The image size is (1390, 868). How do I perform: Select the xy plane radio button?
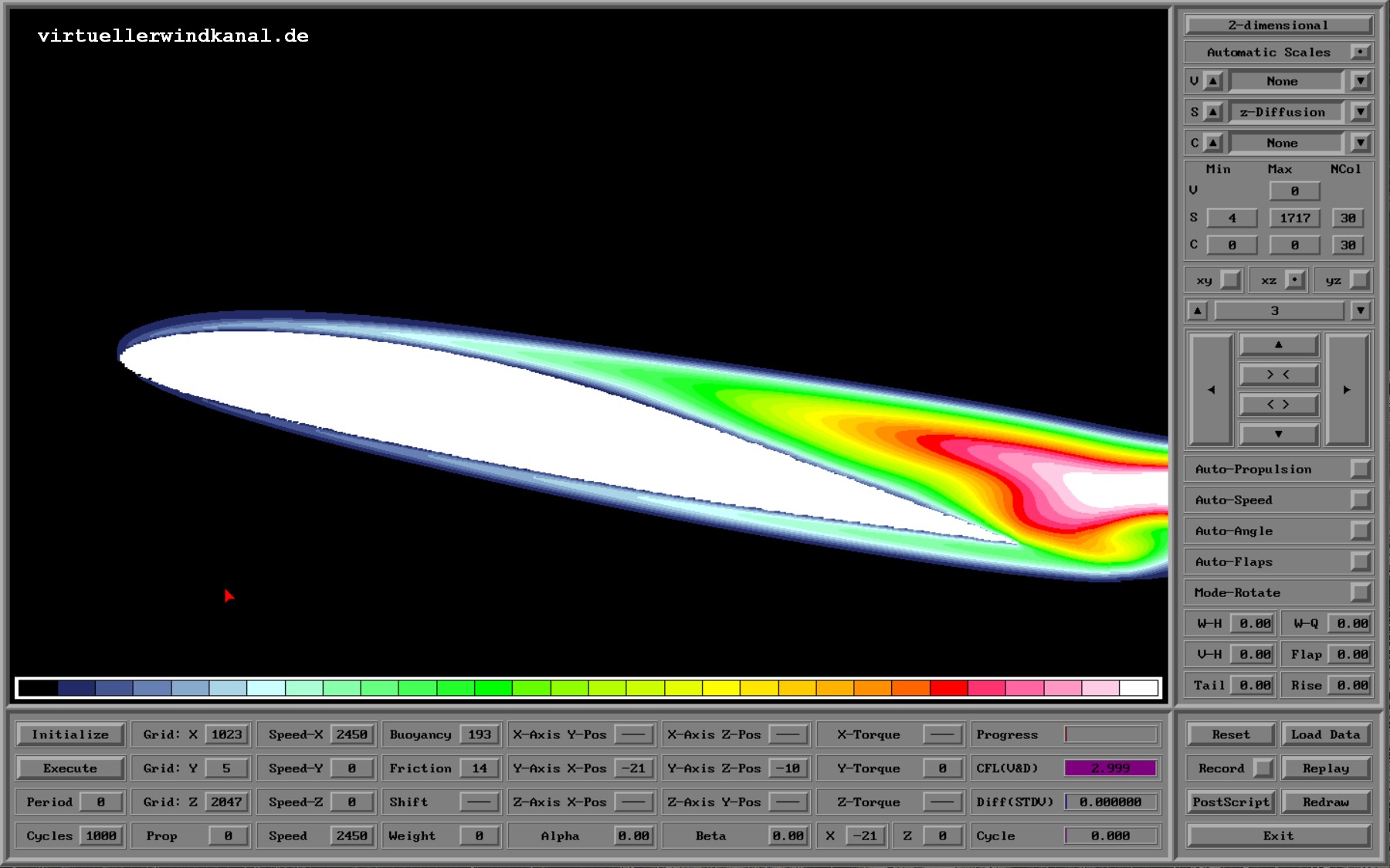(x=1230, y=280)
